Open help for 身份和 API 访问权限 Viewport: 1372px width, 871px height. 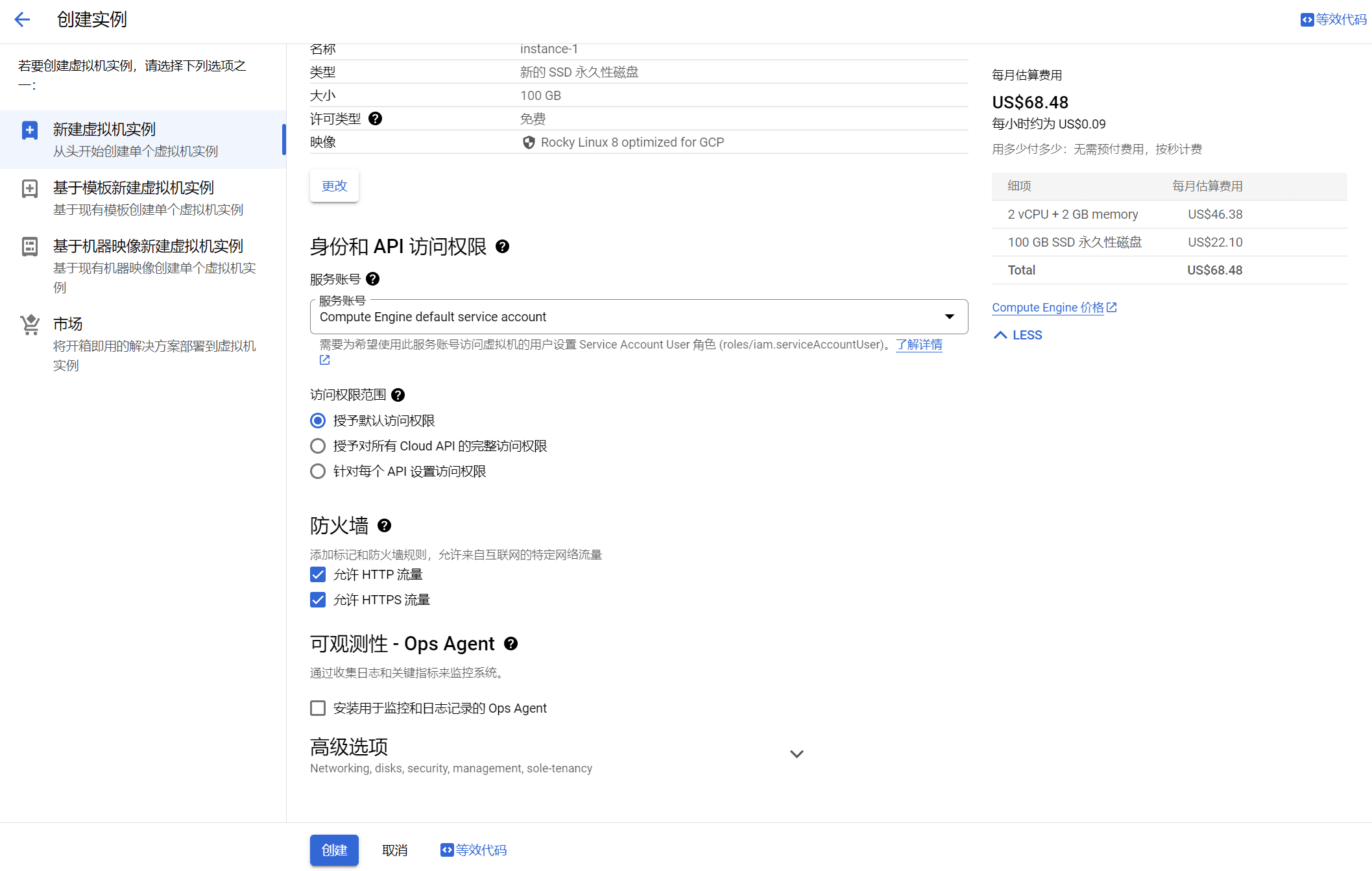tap(502, 247)
